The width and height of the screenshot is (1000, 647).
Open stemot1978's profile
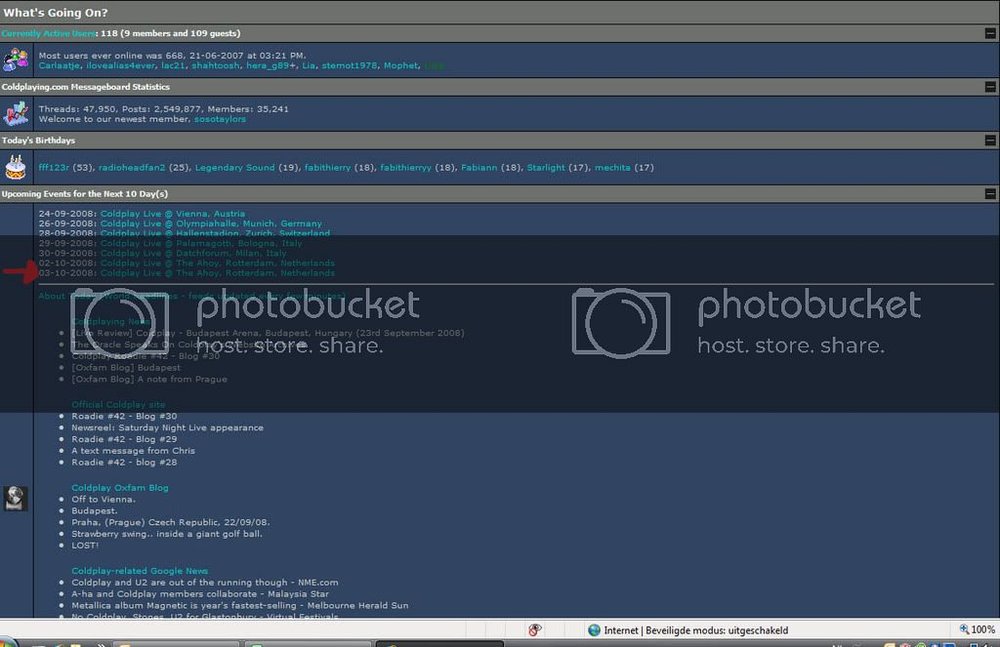[x=349, y=66]
